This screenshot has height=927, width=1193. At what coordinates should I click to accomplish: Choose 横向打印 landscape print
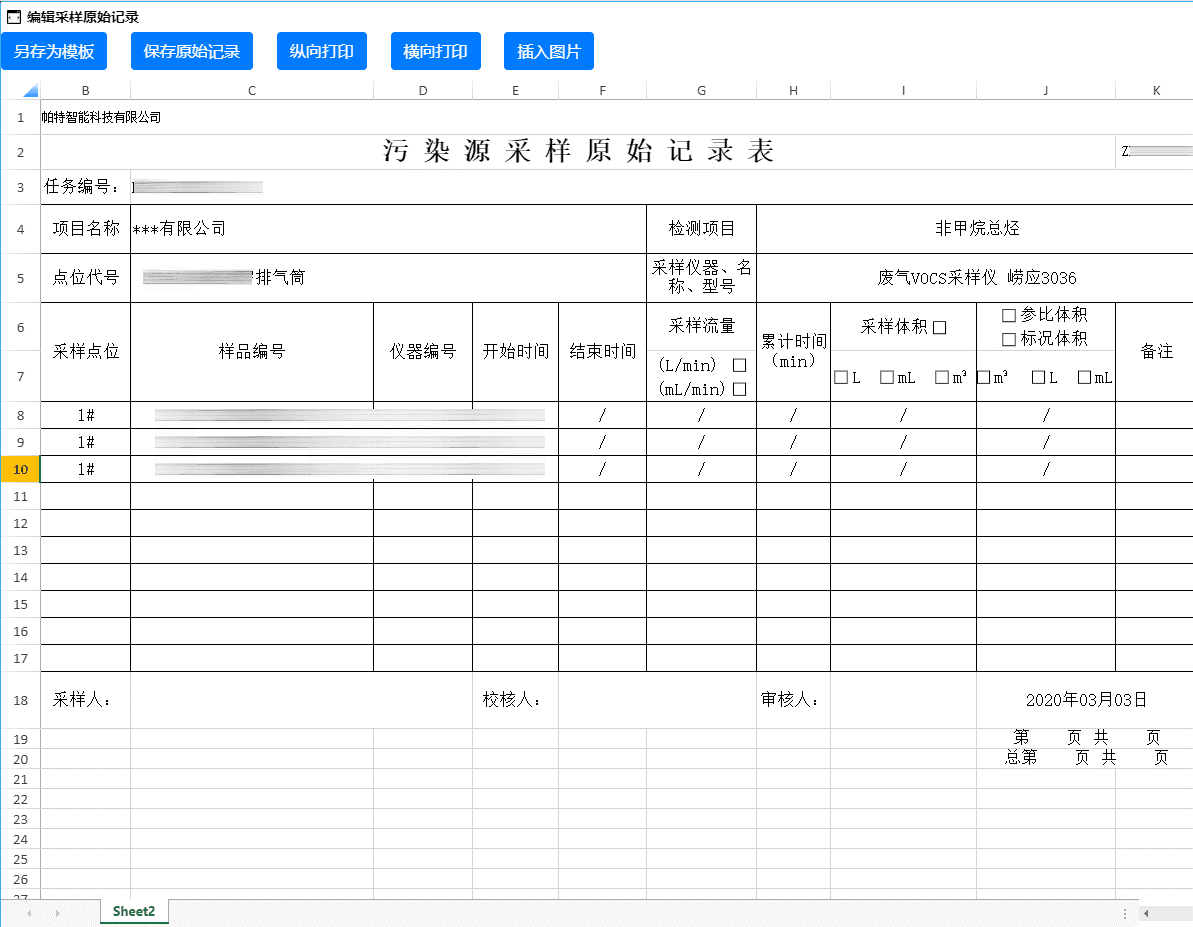(x=436, y=51)
